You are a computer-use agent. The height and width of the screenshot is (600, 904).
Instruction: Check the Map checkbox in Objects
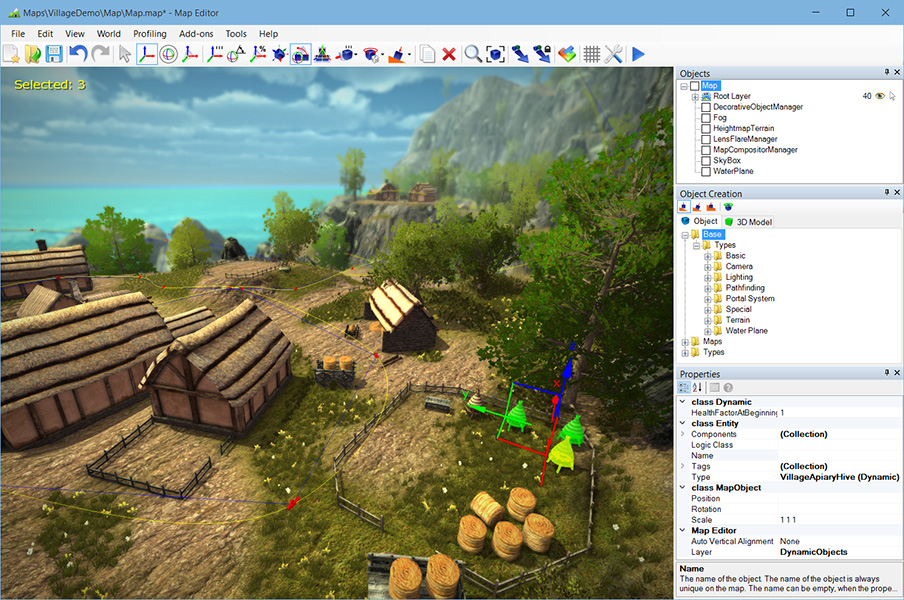pyautogui.click(x=695, y=86)
